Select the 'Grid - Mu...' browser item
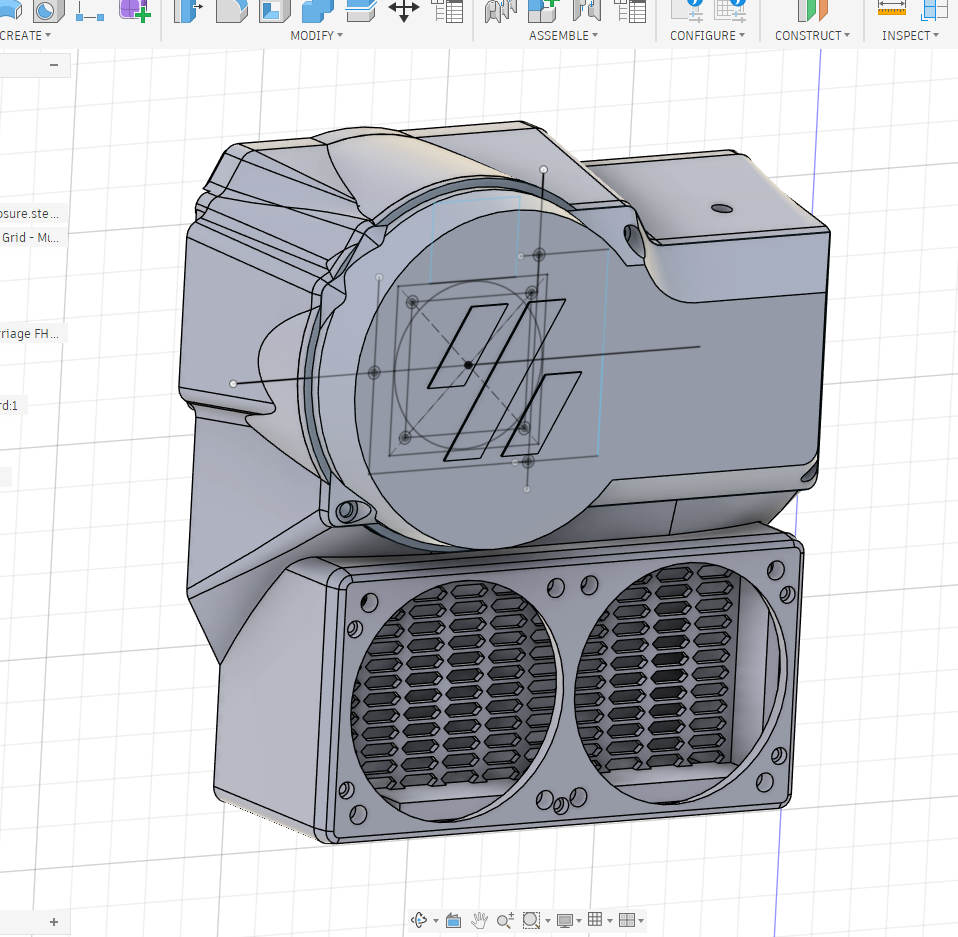958x937 pixels. coord(30,238)
